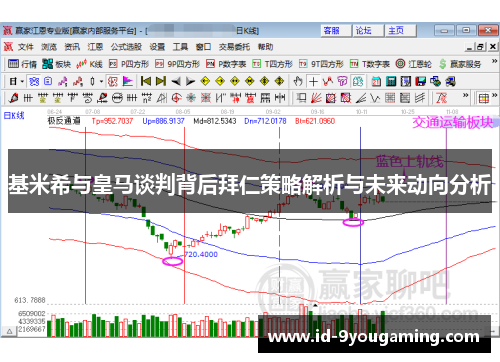The height and width of the screenshot is (362, 500).
Task: Click the 客服 button
Action: 335,31
